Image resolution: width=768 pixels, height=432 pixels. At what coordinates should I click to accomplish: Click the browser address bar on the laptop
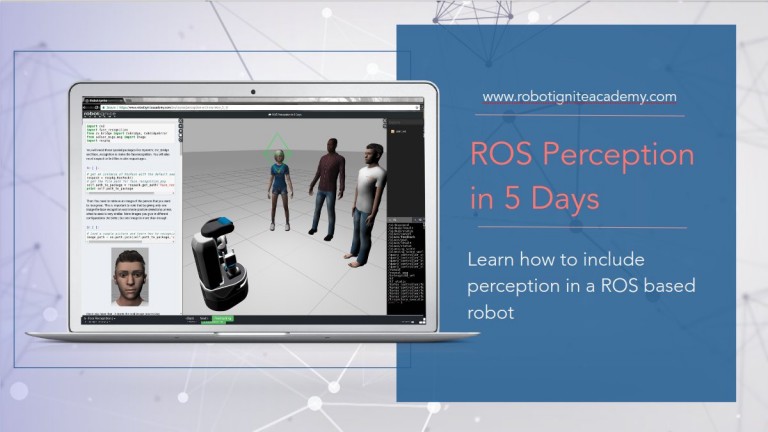click(260, 107)
